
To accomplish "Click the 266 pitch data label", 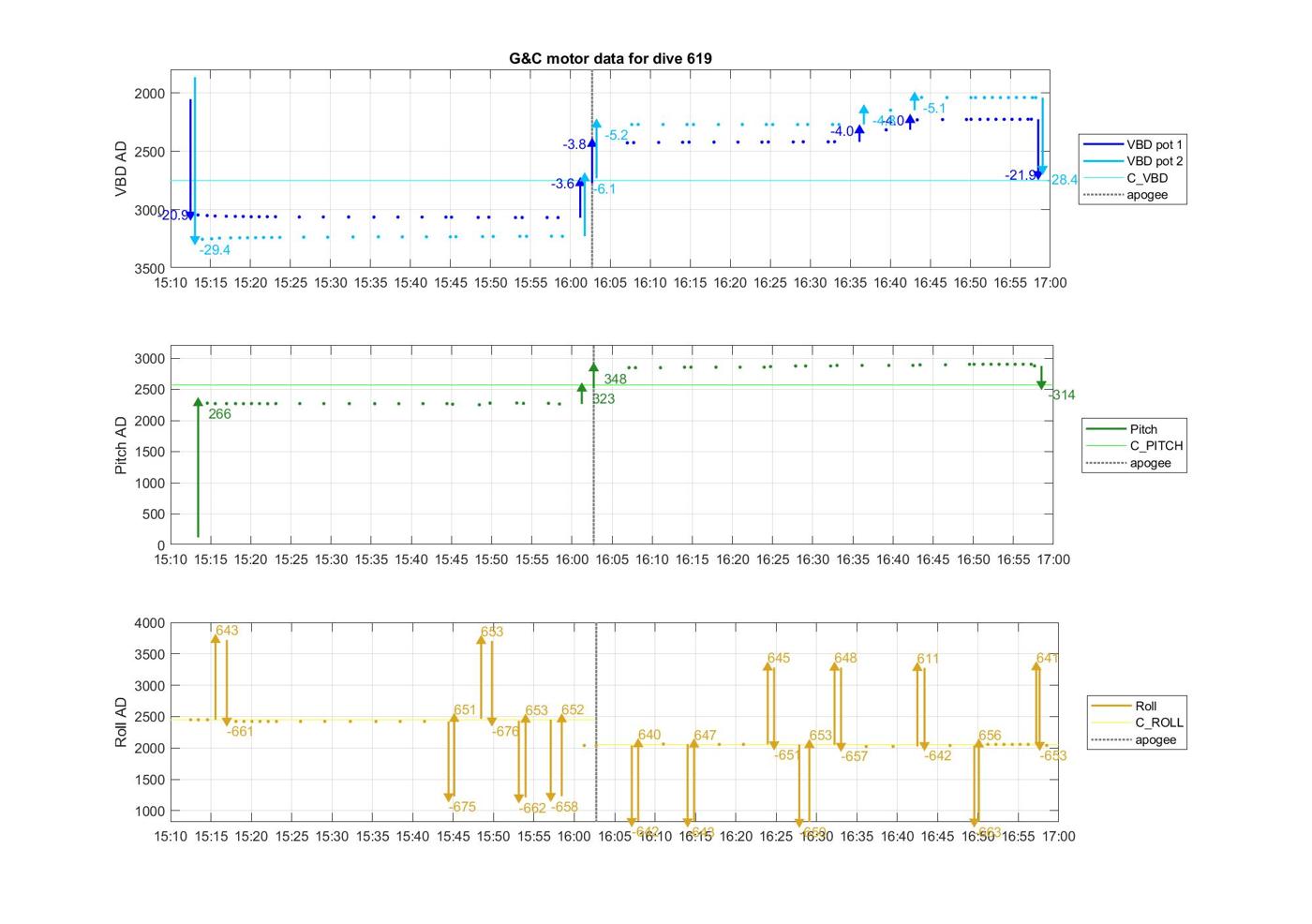I will 219,413.
